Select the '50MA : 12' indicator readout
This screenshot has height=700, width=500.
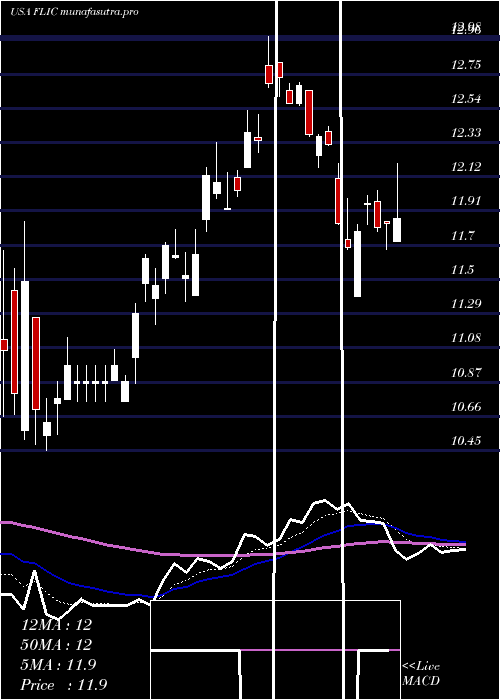[x=56, y=645]
